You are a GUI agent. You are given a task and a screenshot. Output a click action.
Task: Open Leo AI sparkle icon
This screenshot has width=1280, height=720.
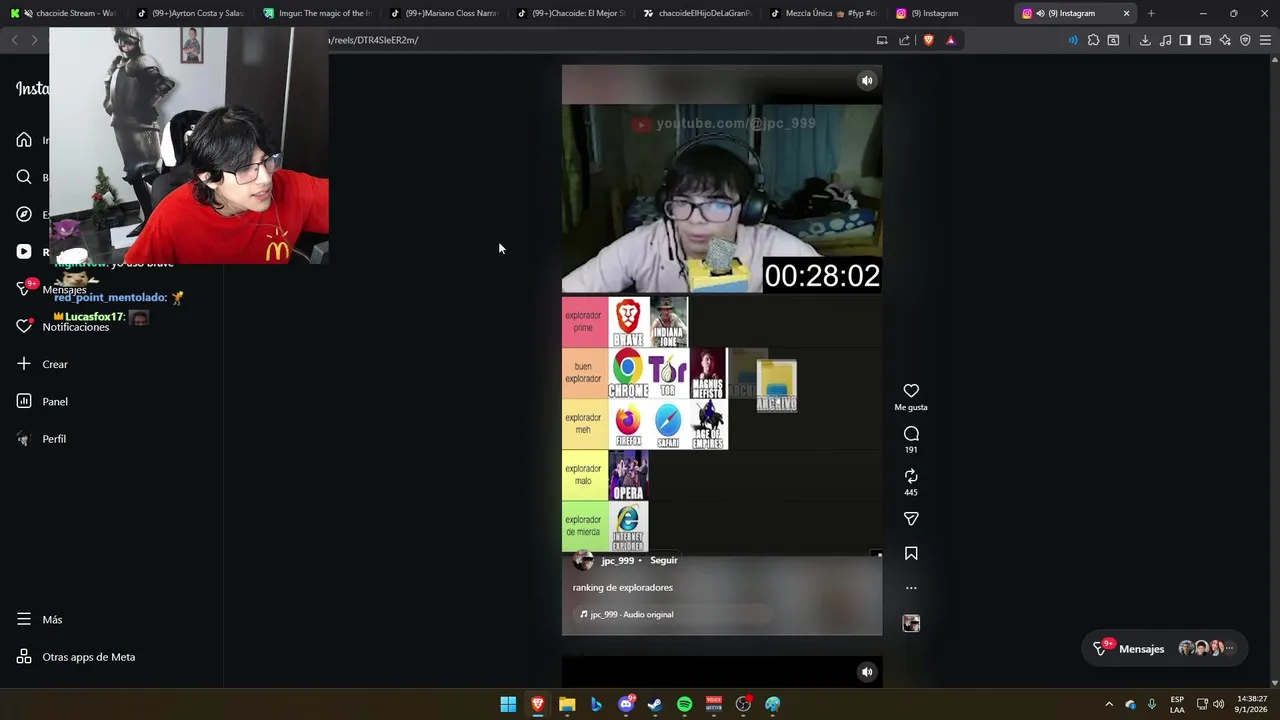point(1225,40)
